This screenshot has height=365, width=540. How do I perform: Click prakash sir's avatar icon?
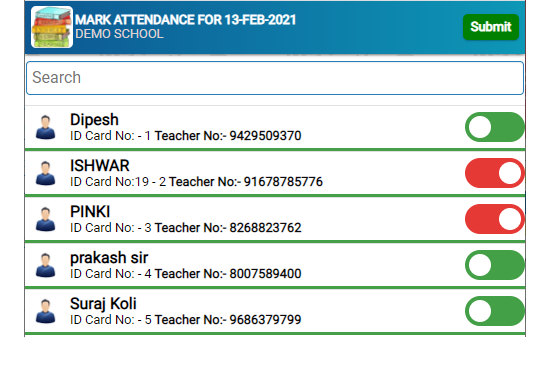pos(45,265)
